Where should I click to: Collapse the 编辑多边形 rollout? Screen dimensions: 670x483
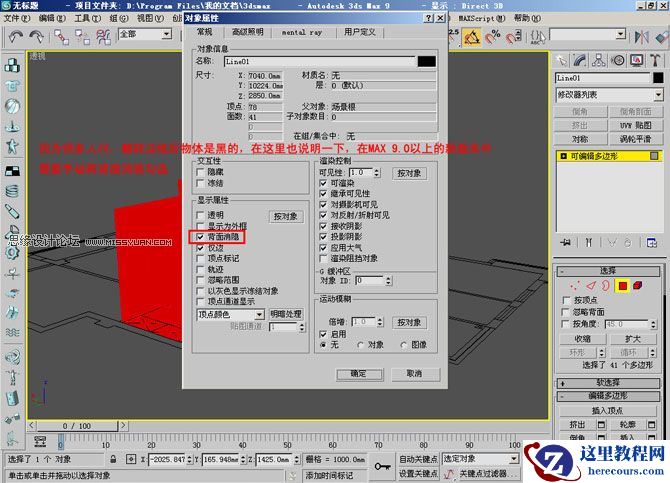[608, 396]
